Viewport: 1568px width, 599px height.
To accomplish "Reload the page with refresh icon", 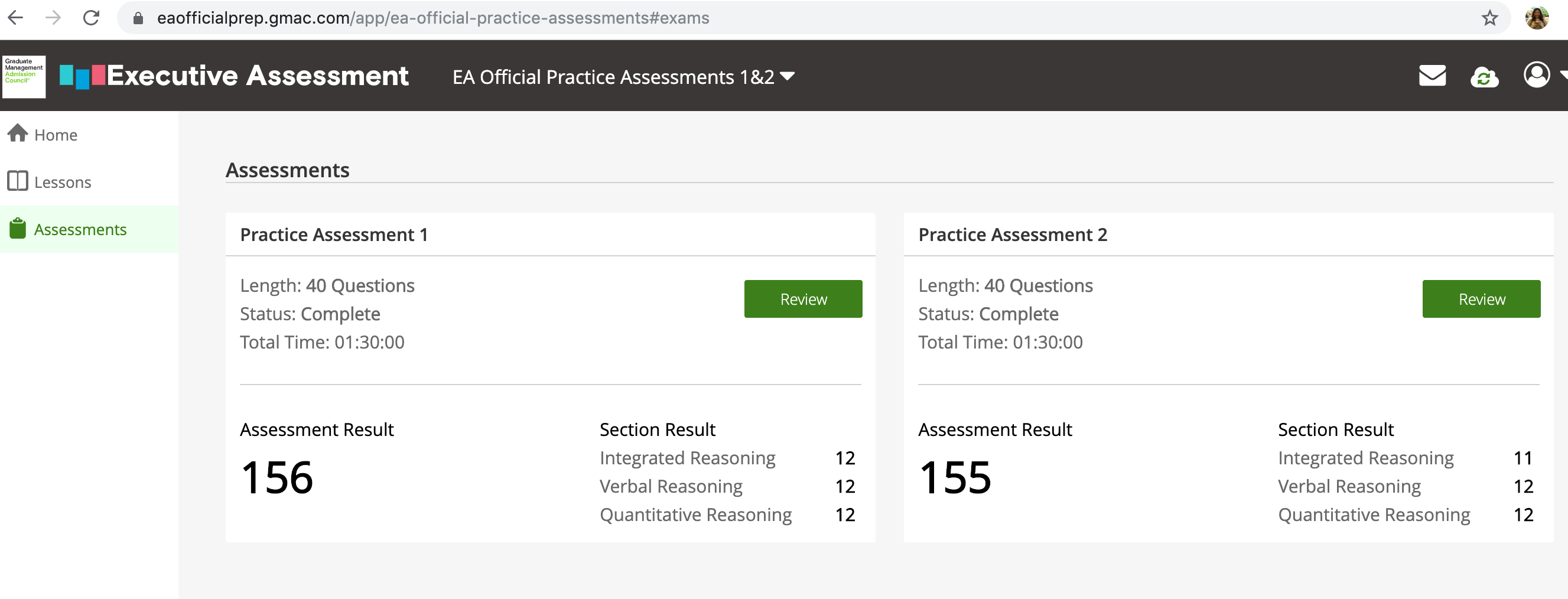I will point(92,18).
